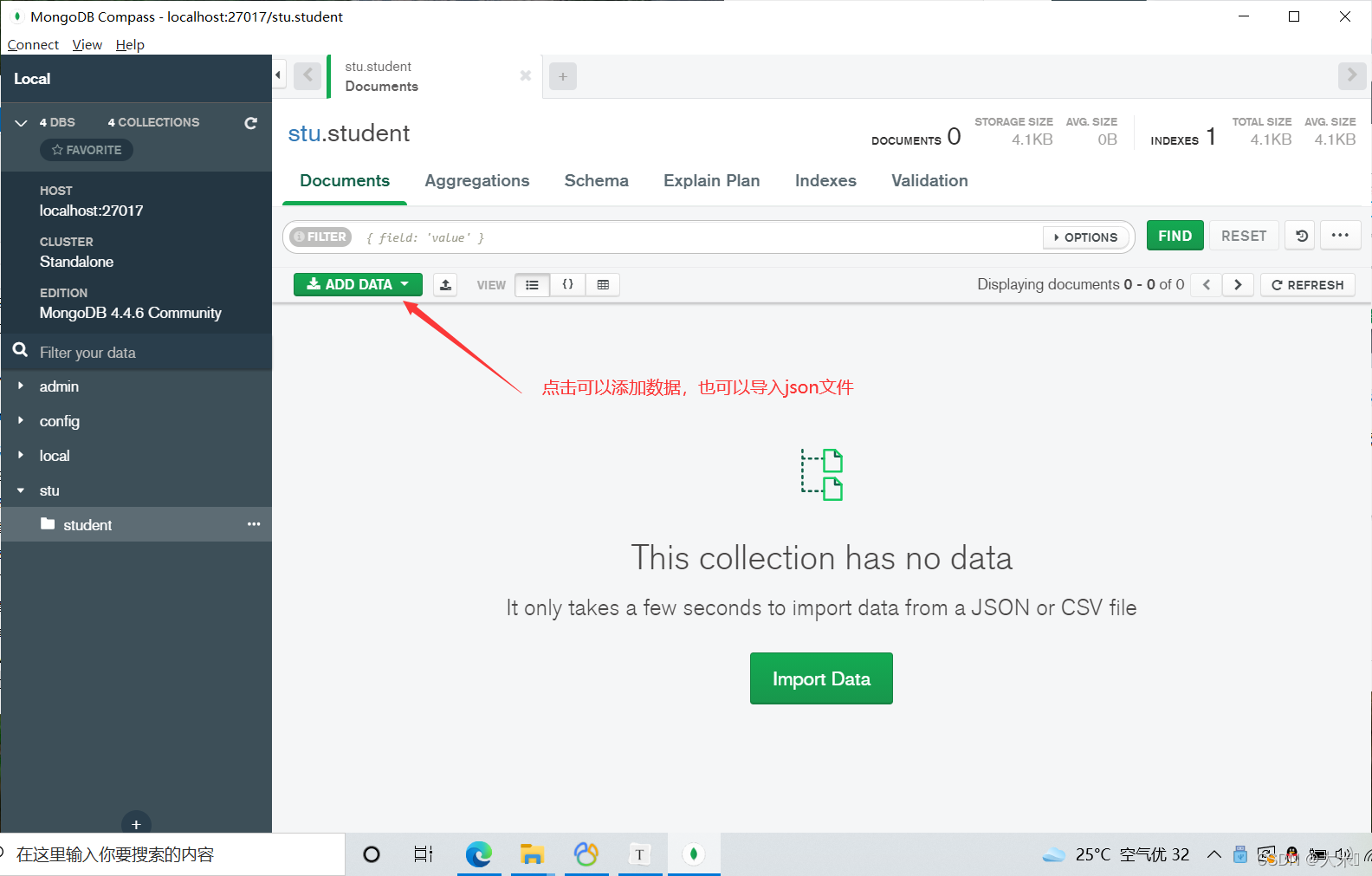
Task: Open the Schema tab
Action: point(596,180)
